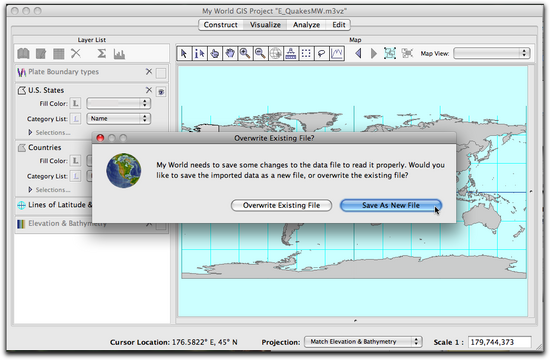Screen dimensions: 550x360
Task: Toggle Plate Boundary types layer visibility box
Action: pos(161,73)
